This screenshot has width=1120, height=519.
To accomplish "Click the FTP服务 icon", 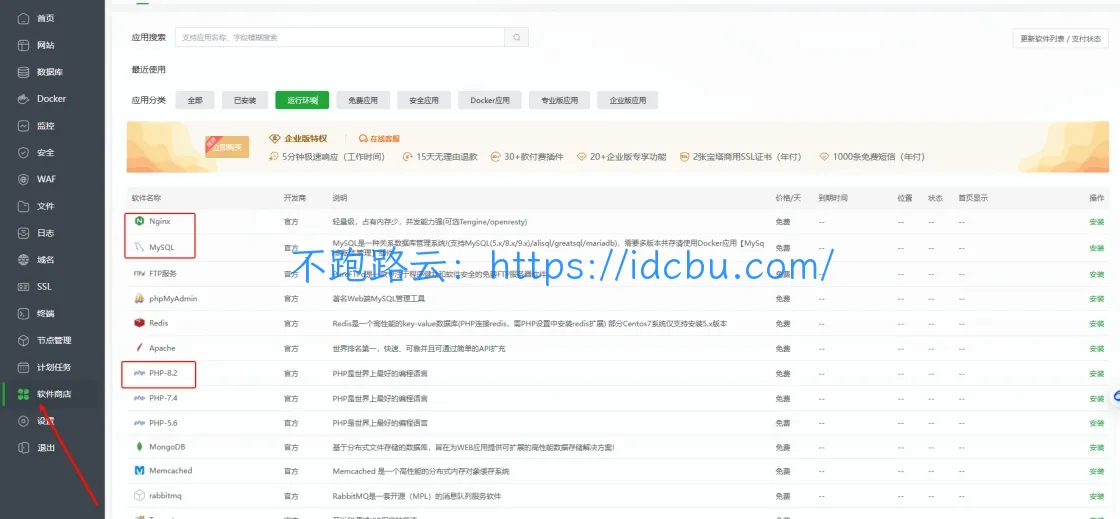I will pos(139,273).
